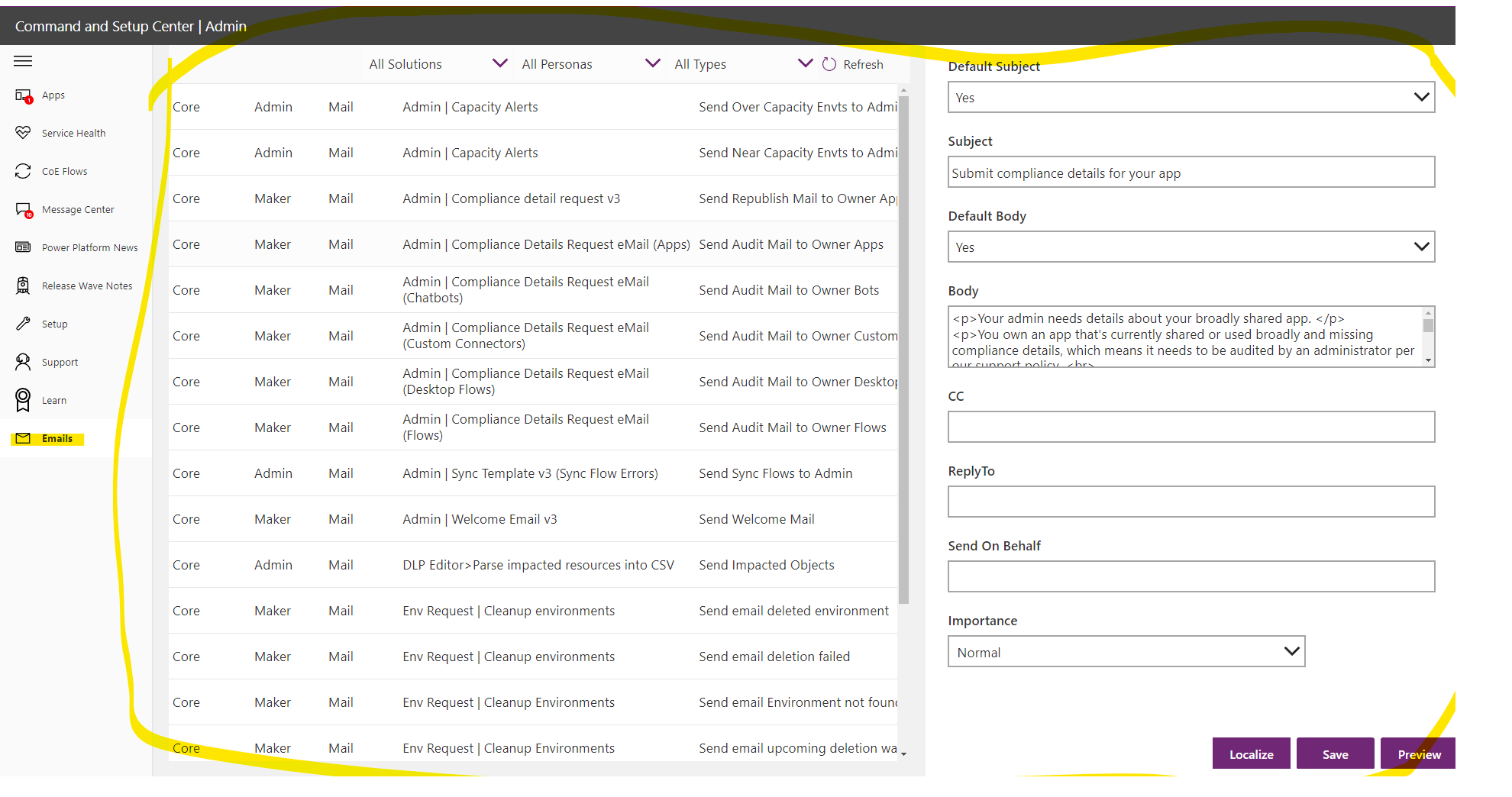The height and width of the screenshot is (797, 1512).
Task: Open CoE Flows from sidebar
Action: [x=64, y=170]
